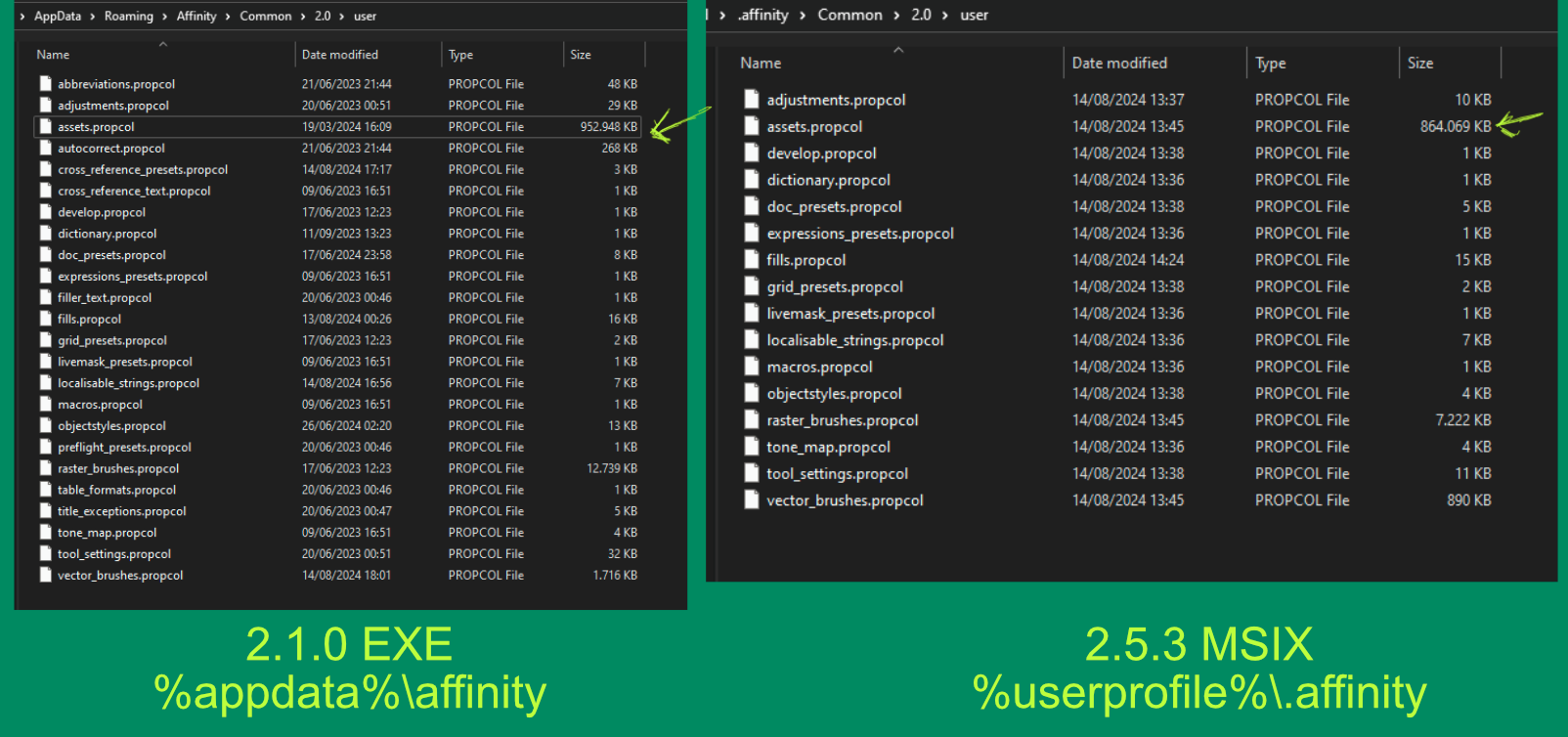The width and height of the screenshot is (1568, 737).
Task: Click file icon of expressions_presets.propcol in right window
Action: [x=751, y=234]
